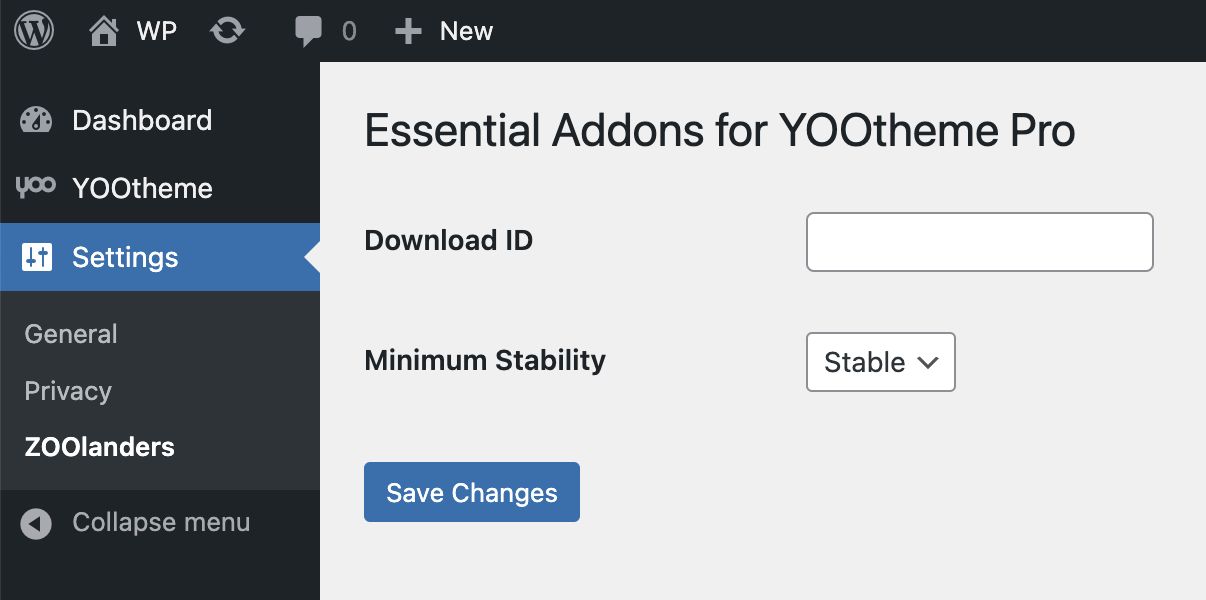Focus the Download ID text field
1206x600 pixels.
point(980,242)
